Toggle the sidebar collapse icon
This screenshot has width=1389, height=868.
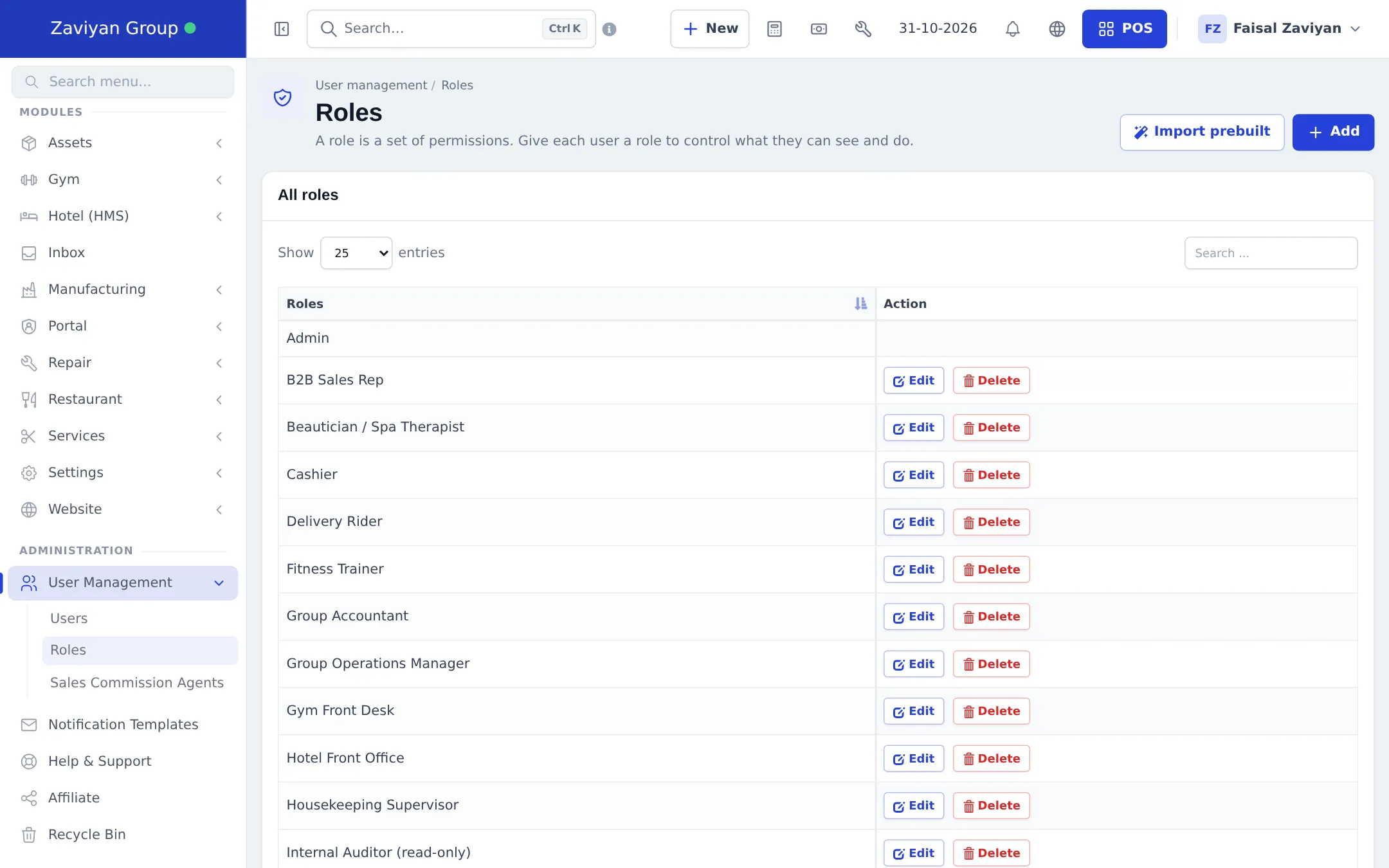click(282, 29)
